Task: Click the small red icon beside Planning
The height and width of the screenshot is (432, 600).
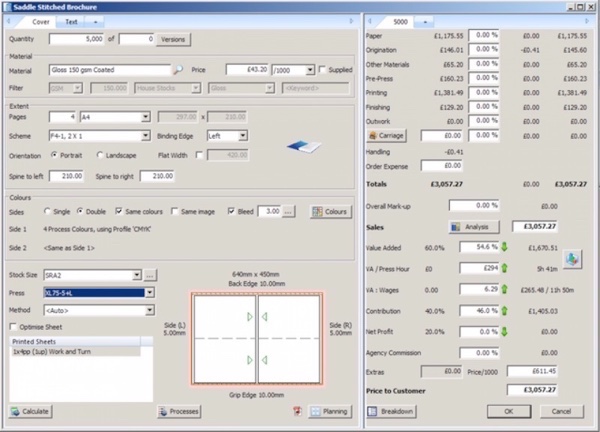Action: tap(297, 411)
